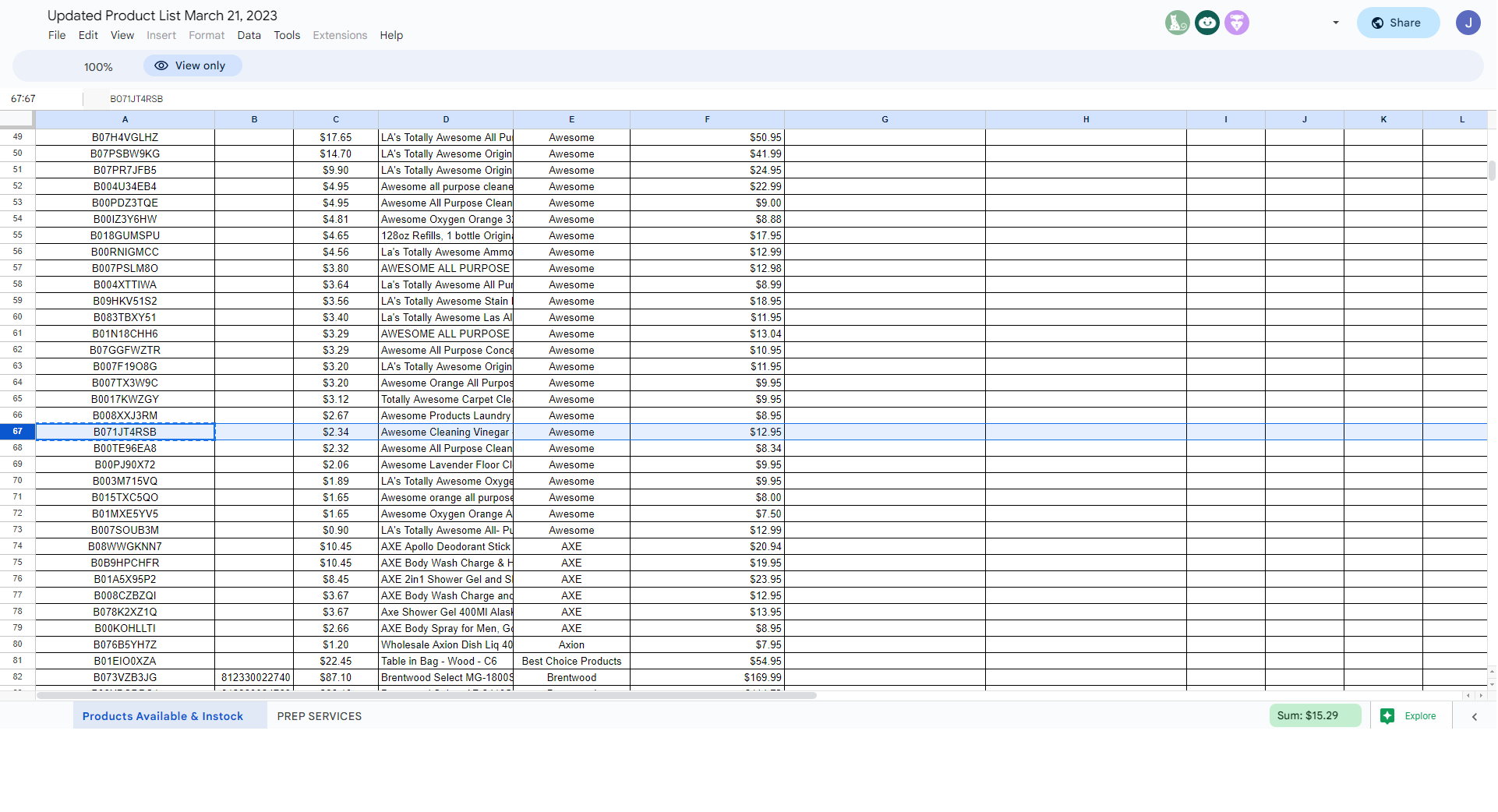The image size is (1498, 812).
Task: Click Totally Awesome Carpet Cleaner cell
Action: (x=446, y=399)
